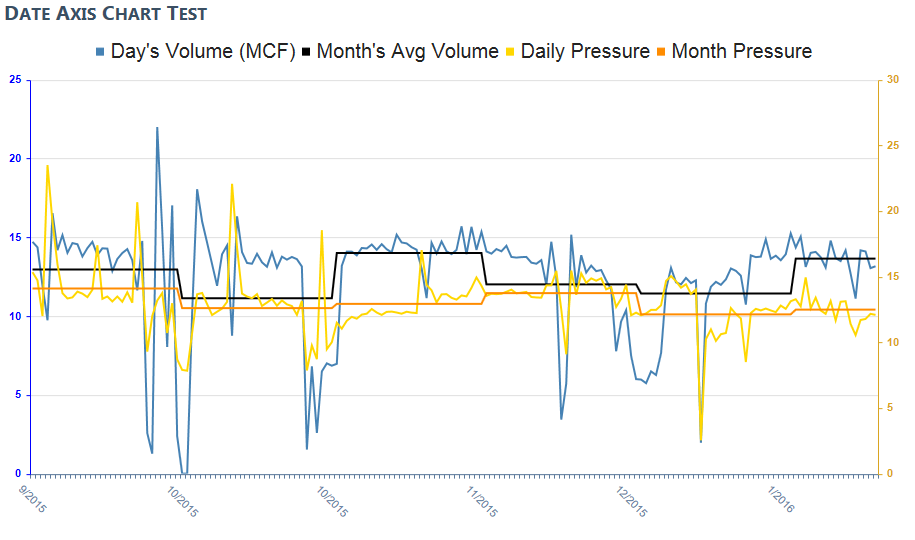The image size is (915, 540).
Task: Click the 20 tick on left blue axis
Action: [15, 159]
